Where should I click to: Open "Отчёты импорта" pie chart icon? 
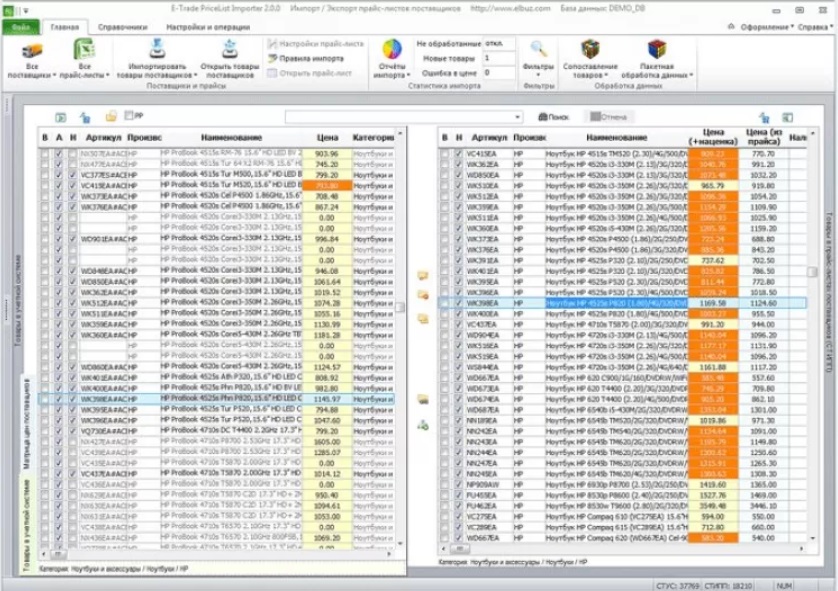392,52
